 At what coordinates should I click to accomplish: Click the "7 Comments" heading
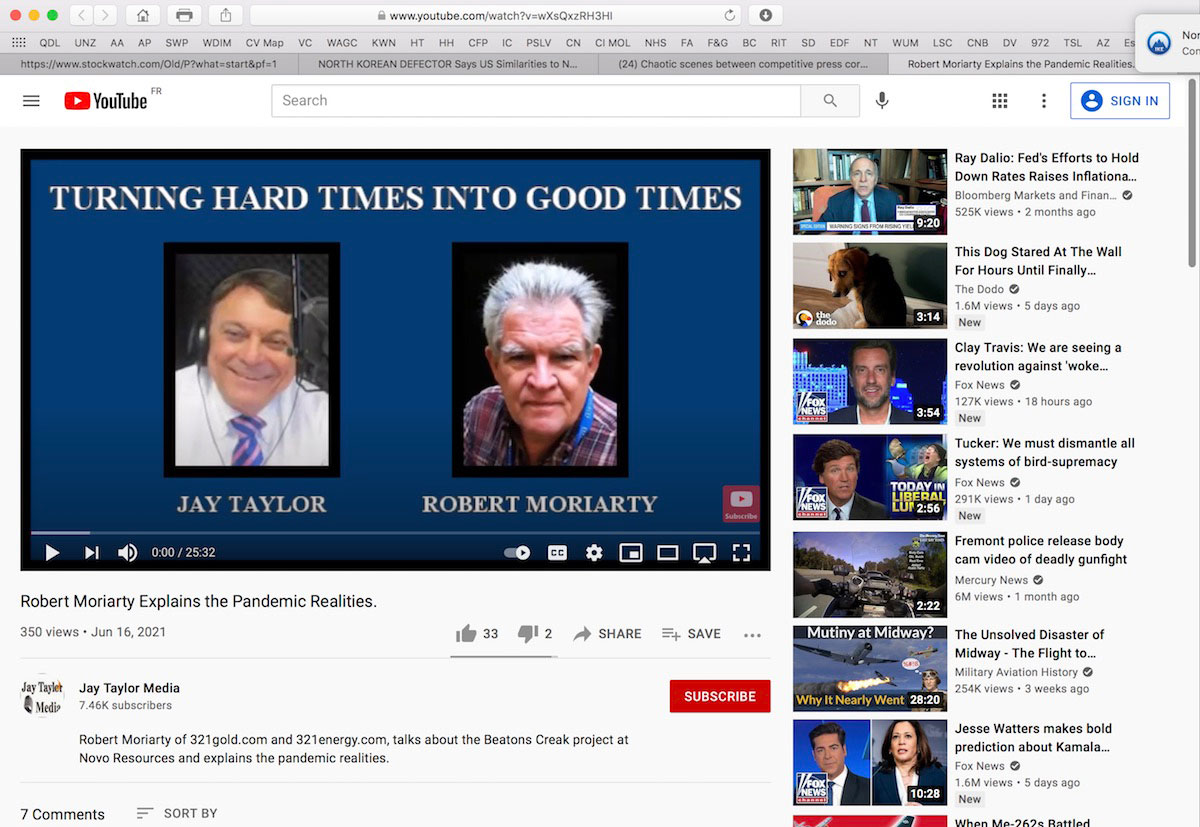[x=63, y=814]
